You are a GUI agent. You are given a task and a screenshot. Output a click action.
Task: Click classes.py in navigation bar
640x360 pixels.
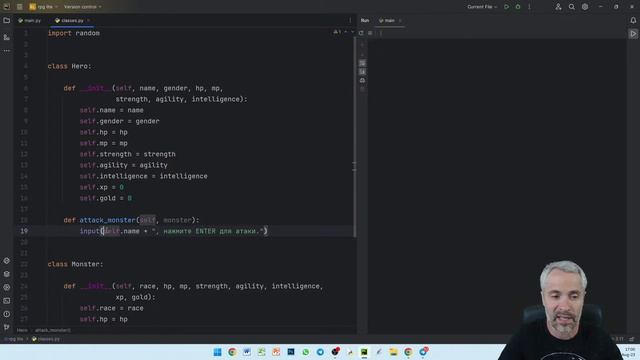[x=46, y=339]
